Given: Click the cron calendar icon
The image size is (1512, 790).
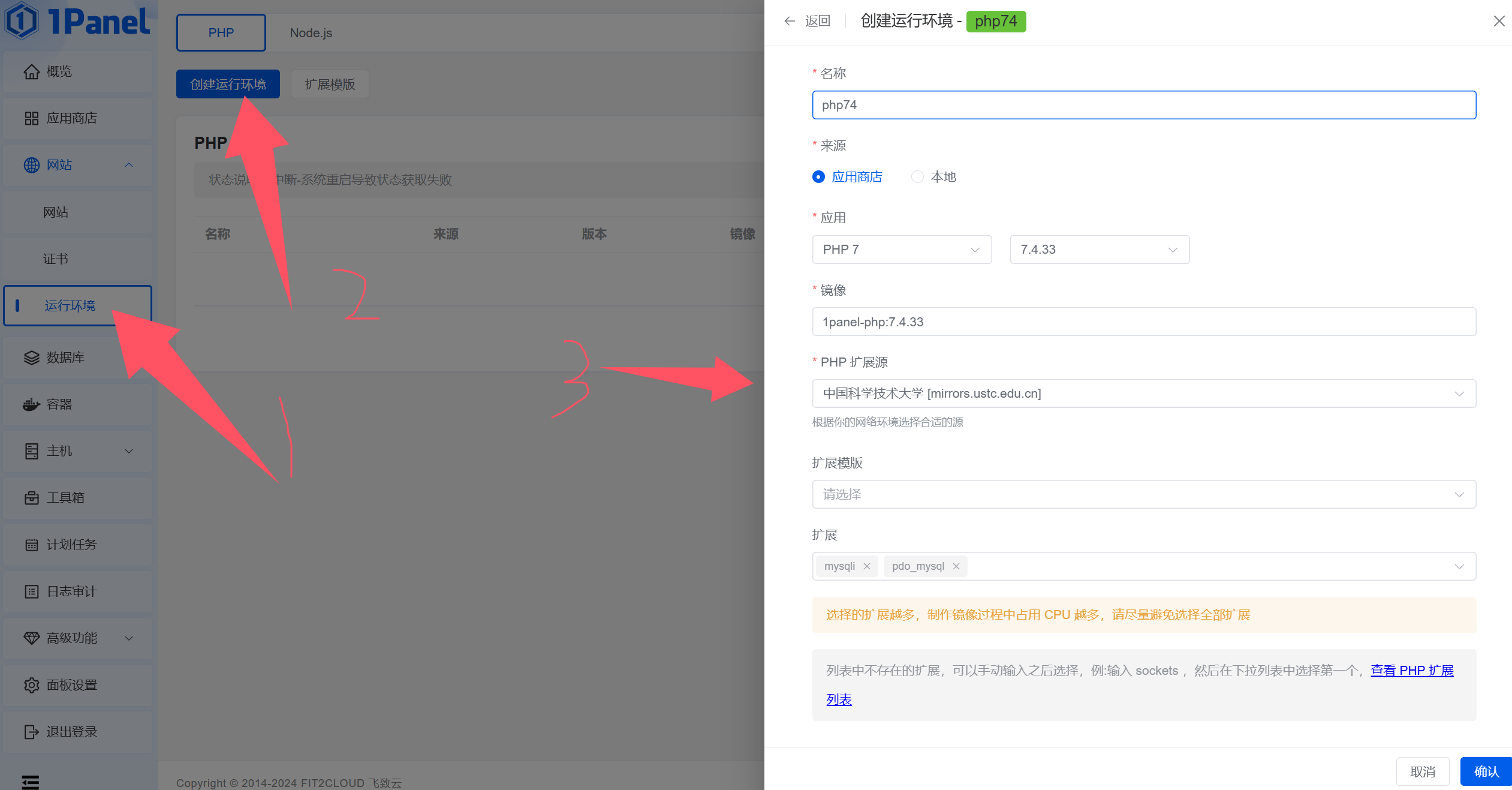Looking at the screenshot, I should (31, 545).
